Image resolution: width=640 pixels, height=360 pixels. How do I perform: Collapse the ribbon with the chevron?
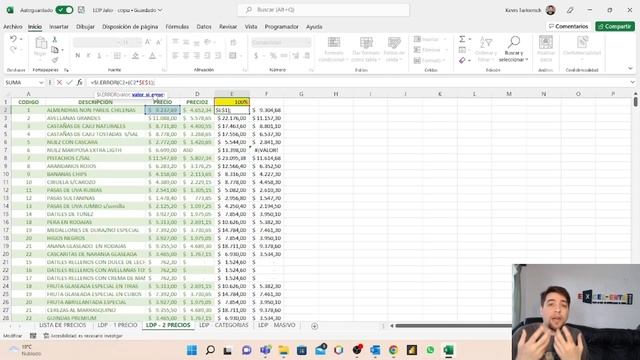pos(630,69)
